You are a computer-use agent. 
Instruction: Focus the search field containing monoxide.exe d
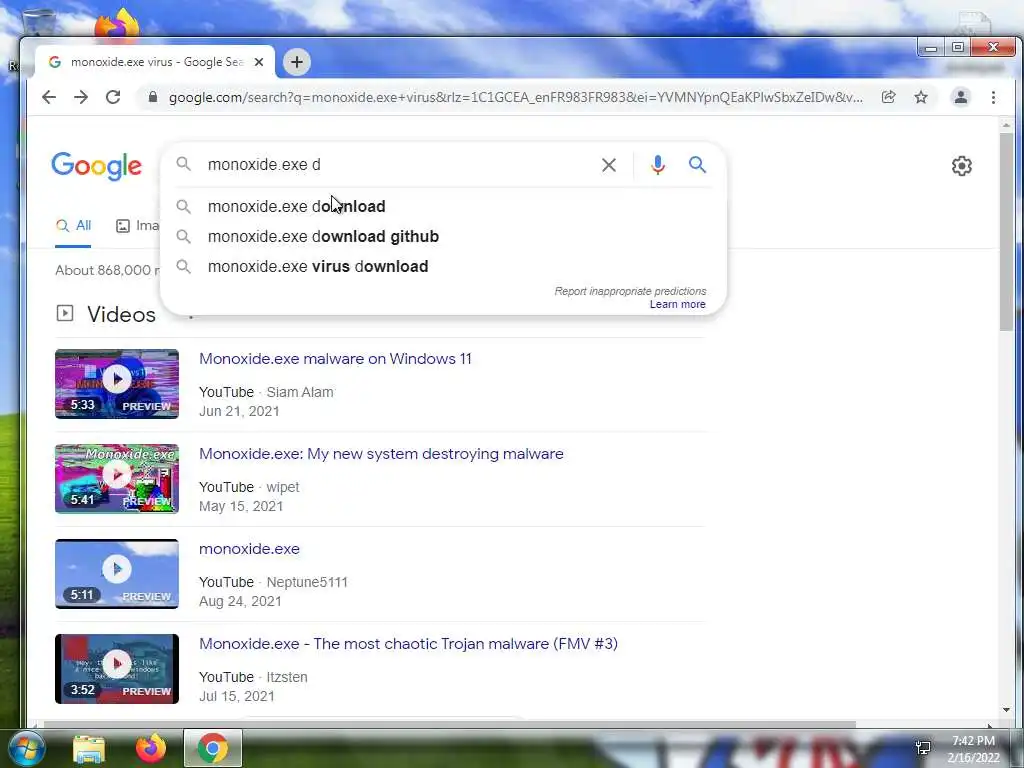click(x=398, y=165)
